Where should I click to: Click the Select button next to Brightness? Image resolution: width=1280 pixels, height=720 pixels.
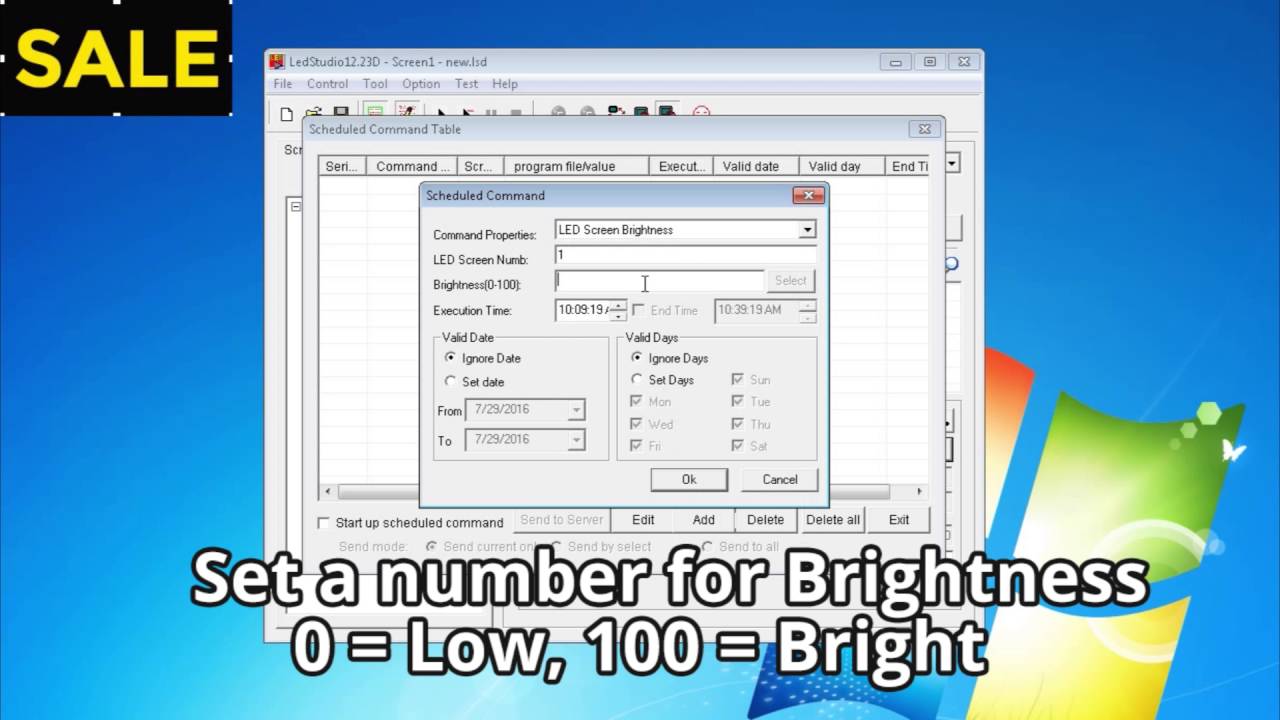[790, 281]
